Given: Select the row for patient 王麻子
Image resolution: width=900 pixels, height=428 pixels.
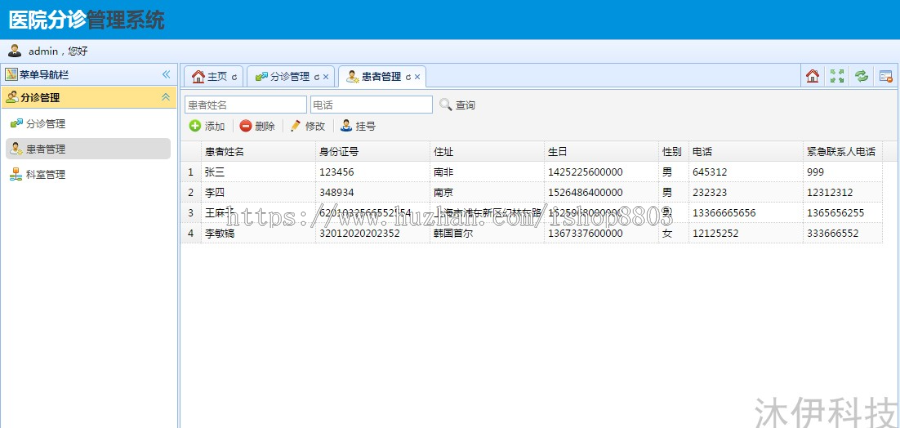Looking at the screenshot, I should (x=532, y=213).
